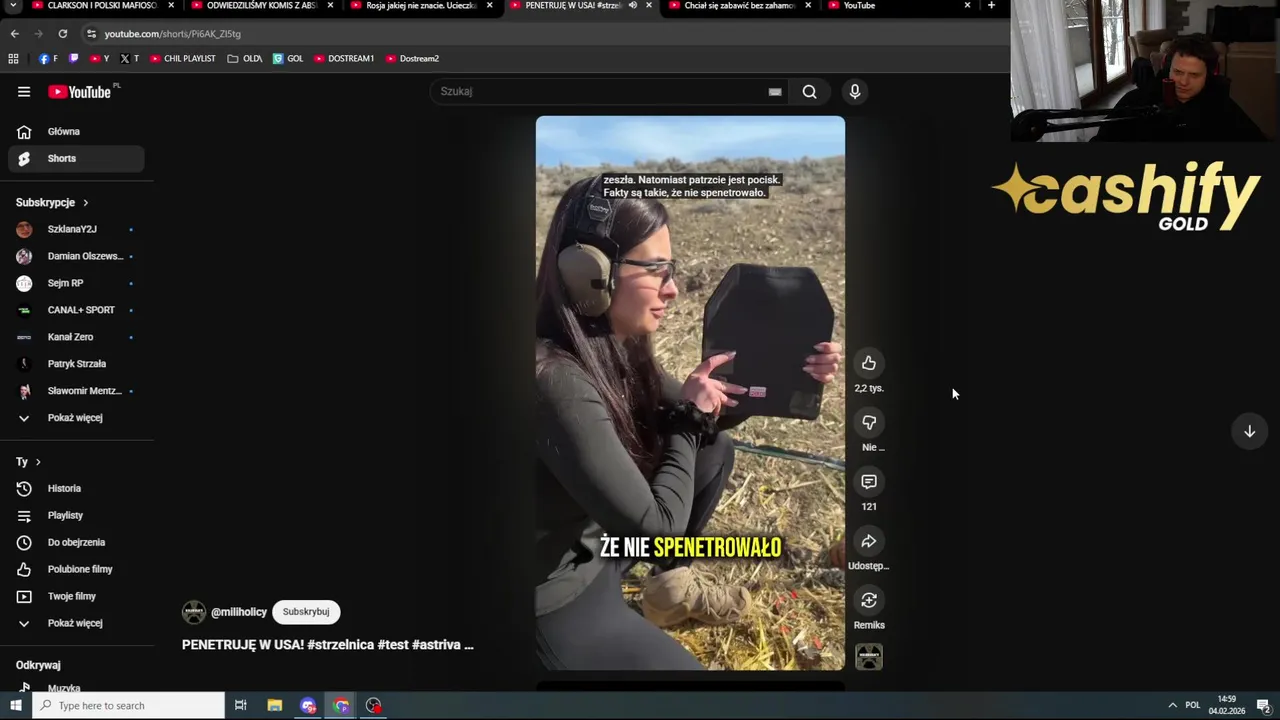Open Windows Start menu

click(x=16, y=706)
